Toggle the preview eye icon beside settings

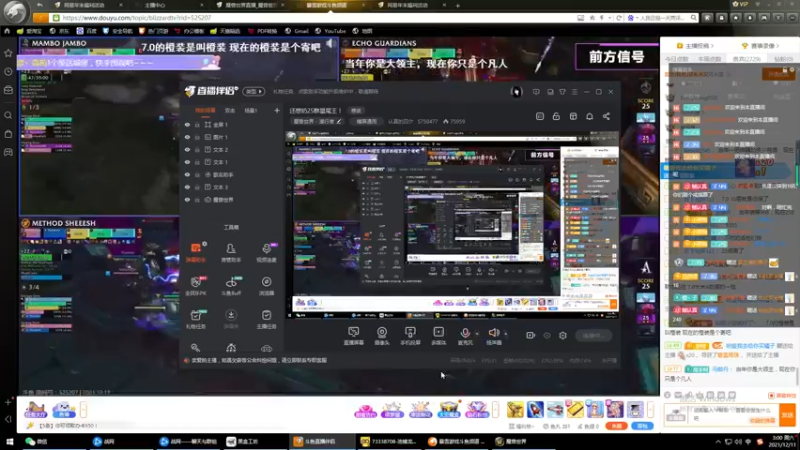point(547,335)
